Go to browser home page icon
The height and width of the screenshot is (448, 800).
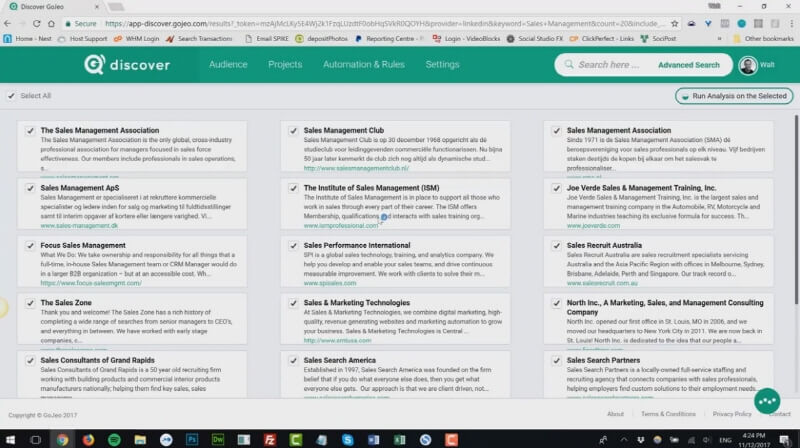(x=51, y=23)
